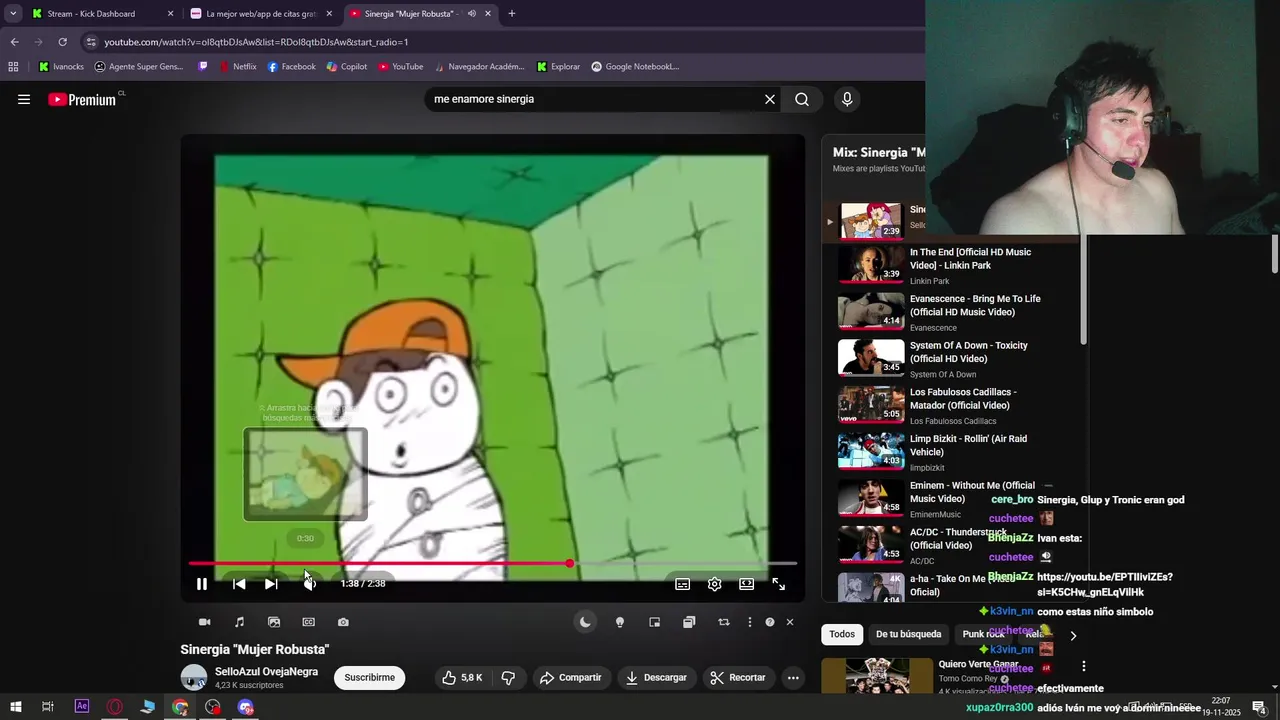Open the tab search dropdown arrow
This screenshot has width=1280, height=720.
pyautogui.click(x=12, y=14)
